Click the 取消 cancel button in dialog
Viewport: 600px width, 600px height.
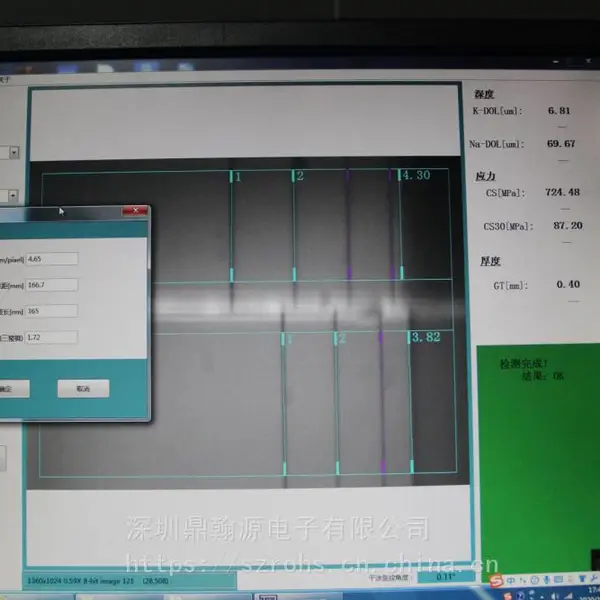83,388
